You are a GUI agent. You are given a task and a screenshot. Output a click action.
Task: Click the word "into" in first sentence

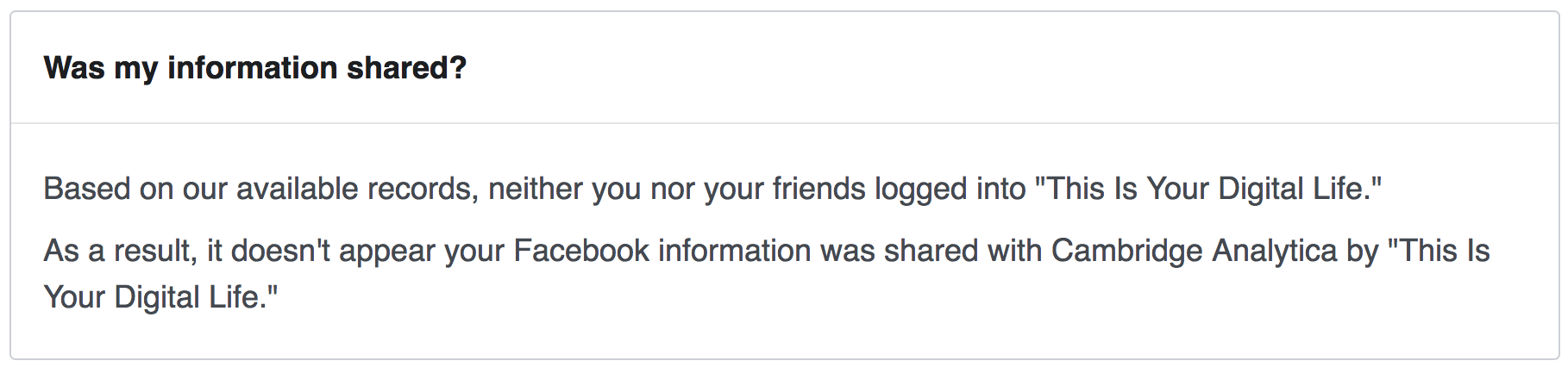(x=1000, y=189)
